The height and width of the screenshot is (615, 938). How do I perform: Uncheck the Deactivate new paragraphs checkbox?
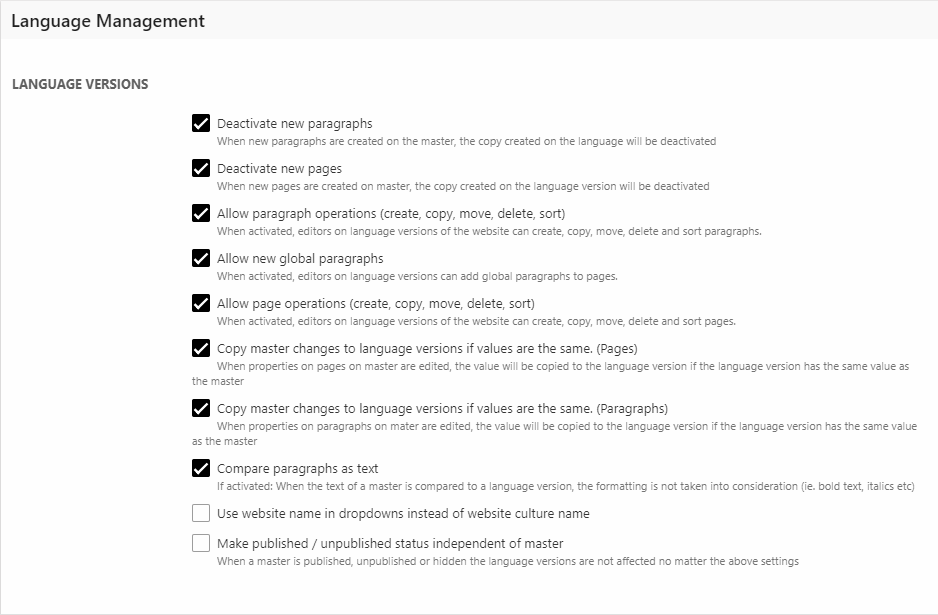coord(201,124)
